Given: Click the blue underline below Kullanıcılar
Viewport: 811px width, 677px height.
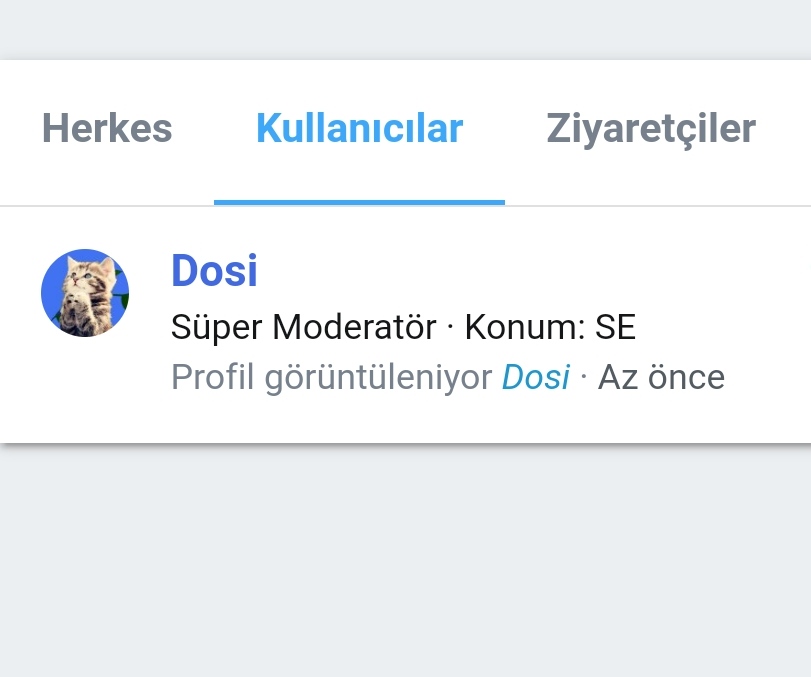Looking at the screenshot, I should coord(359,202).
